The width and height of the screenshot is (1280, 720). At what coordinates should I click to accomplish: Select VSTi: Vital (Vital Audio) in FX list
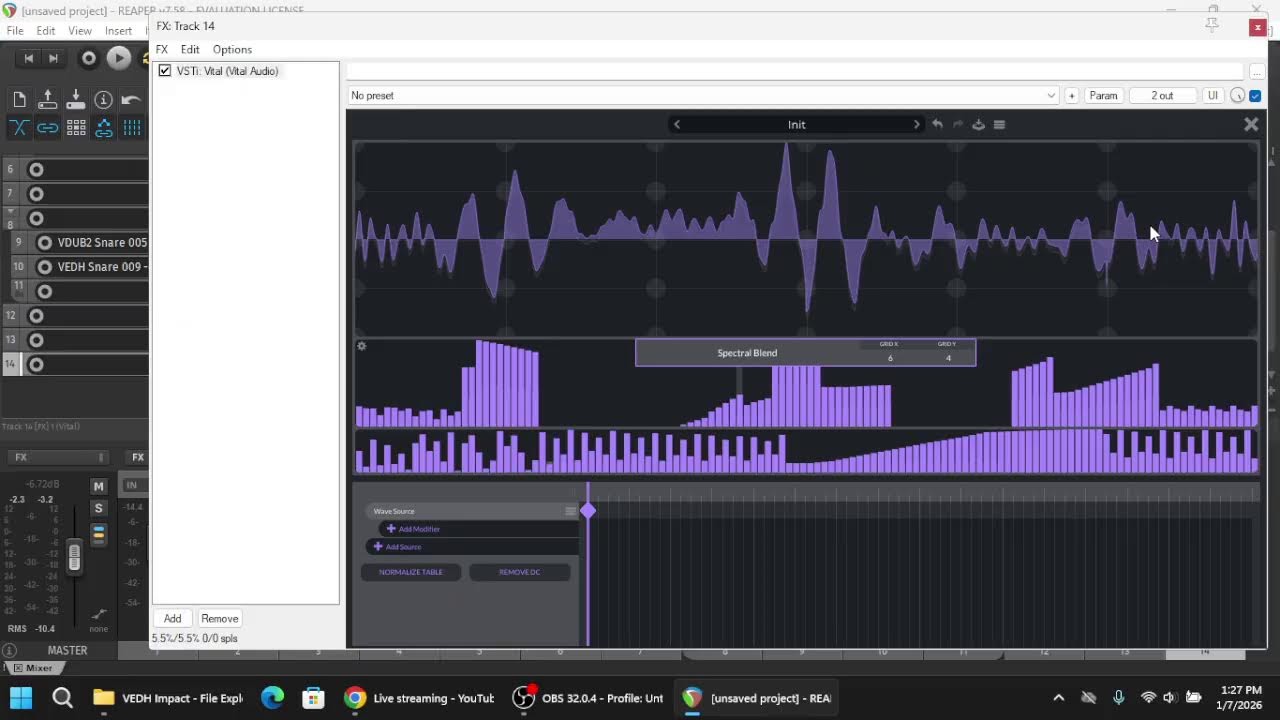coord(228,71)
